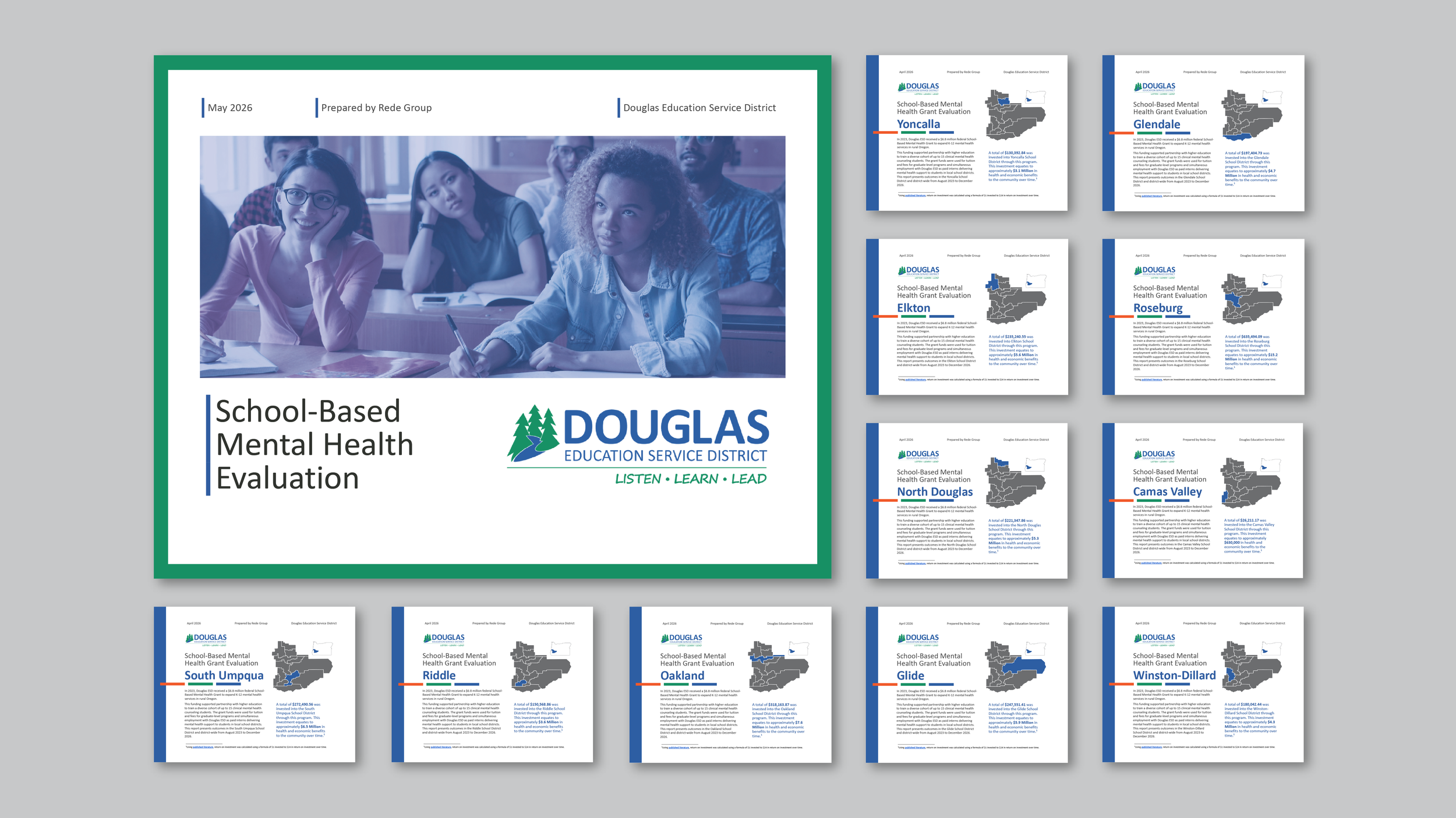This screenshot has height=818, width=1456.
Task: Select the county map on the Yoncalla page
Action: (1015, 114)
